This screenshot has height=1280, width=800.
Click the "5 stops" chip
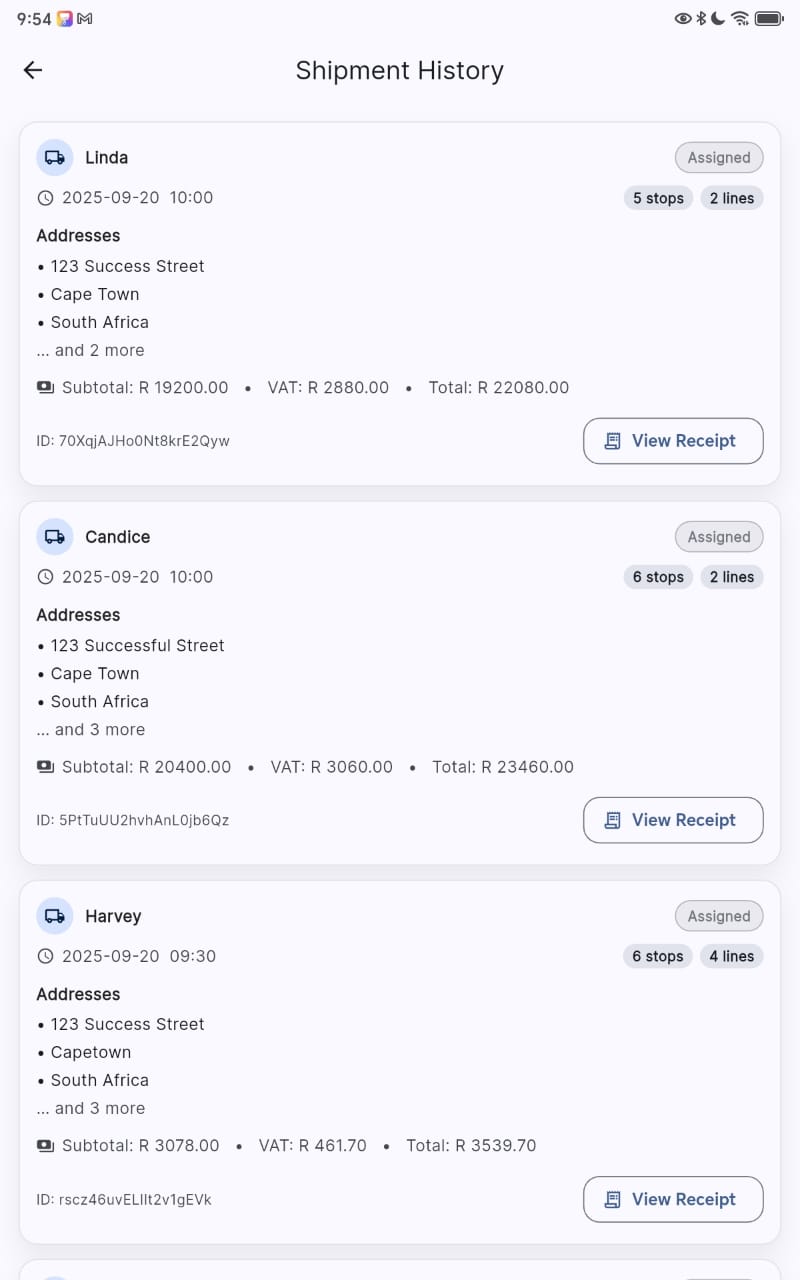658,198
